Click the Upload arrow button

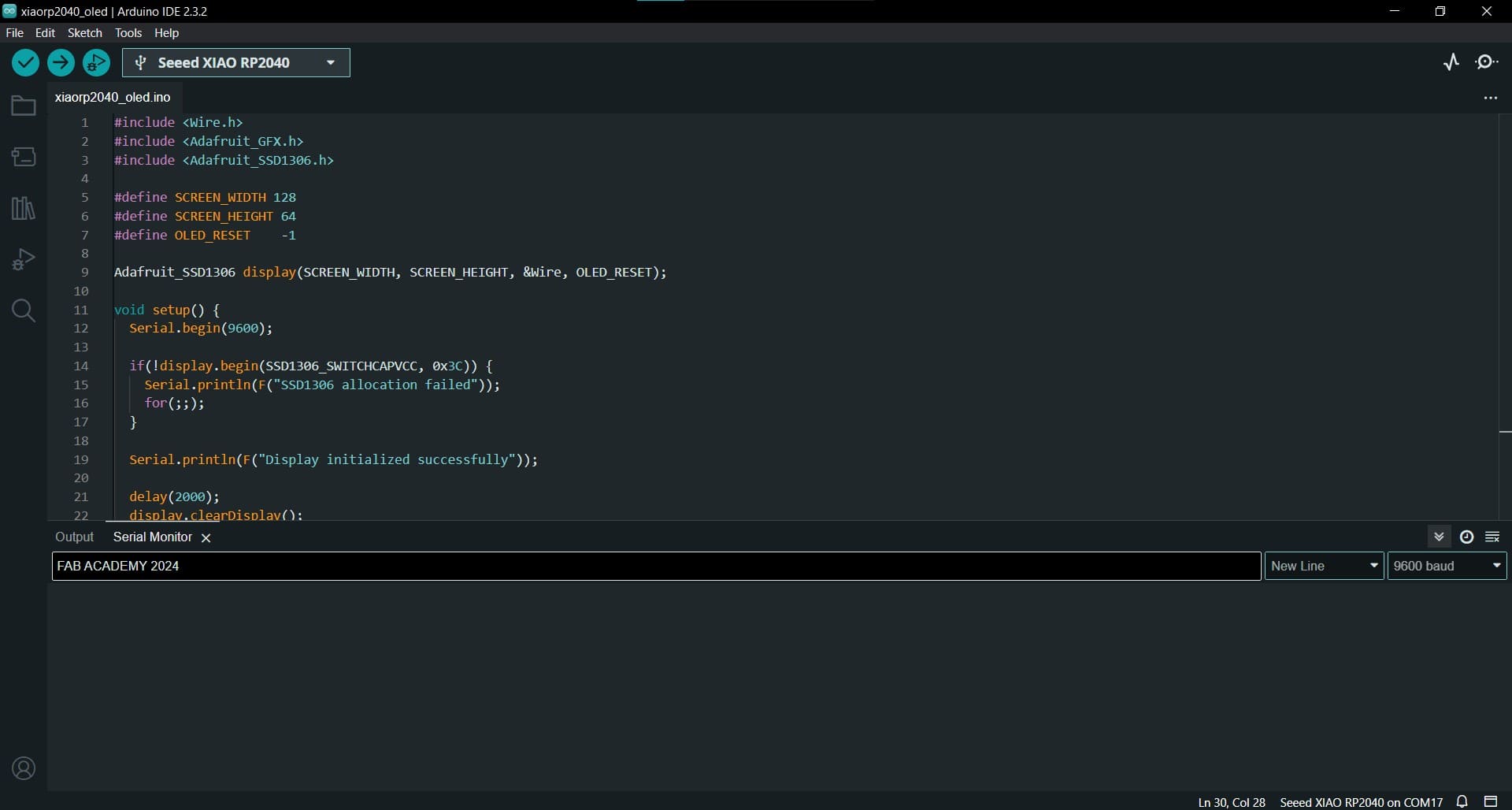61,62
